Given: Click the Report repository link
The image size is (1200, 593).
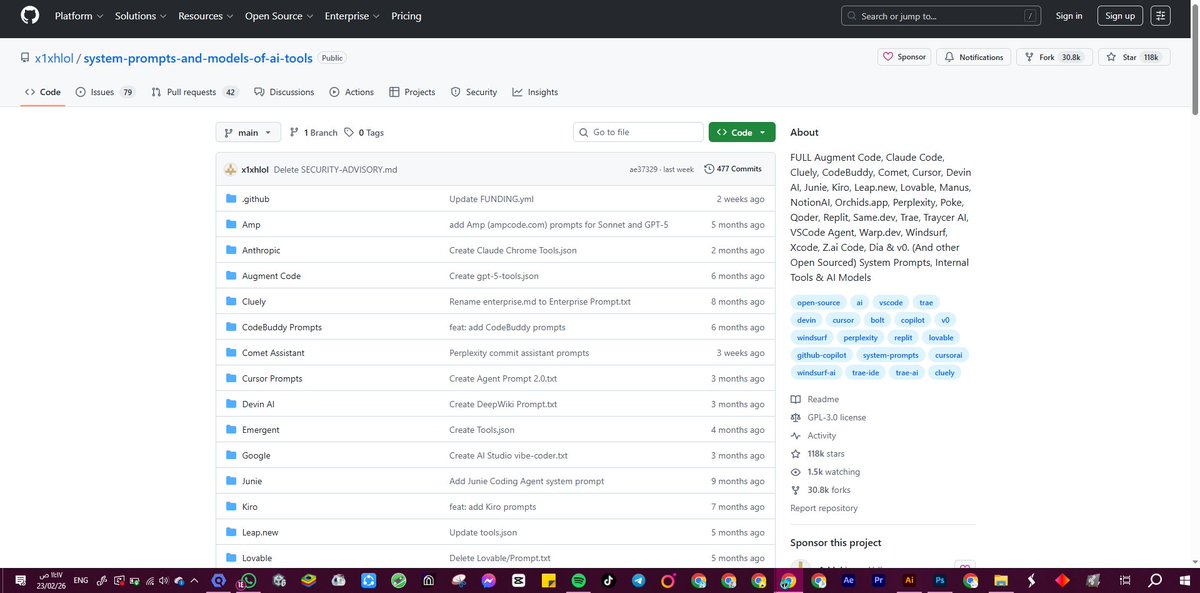Looking at the screenshot, I should pos(824,508).
